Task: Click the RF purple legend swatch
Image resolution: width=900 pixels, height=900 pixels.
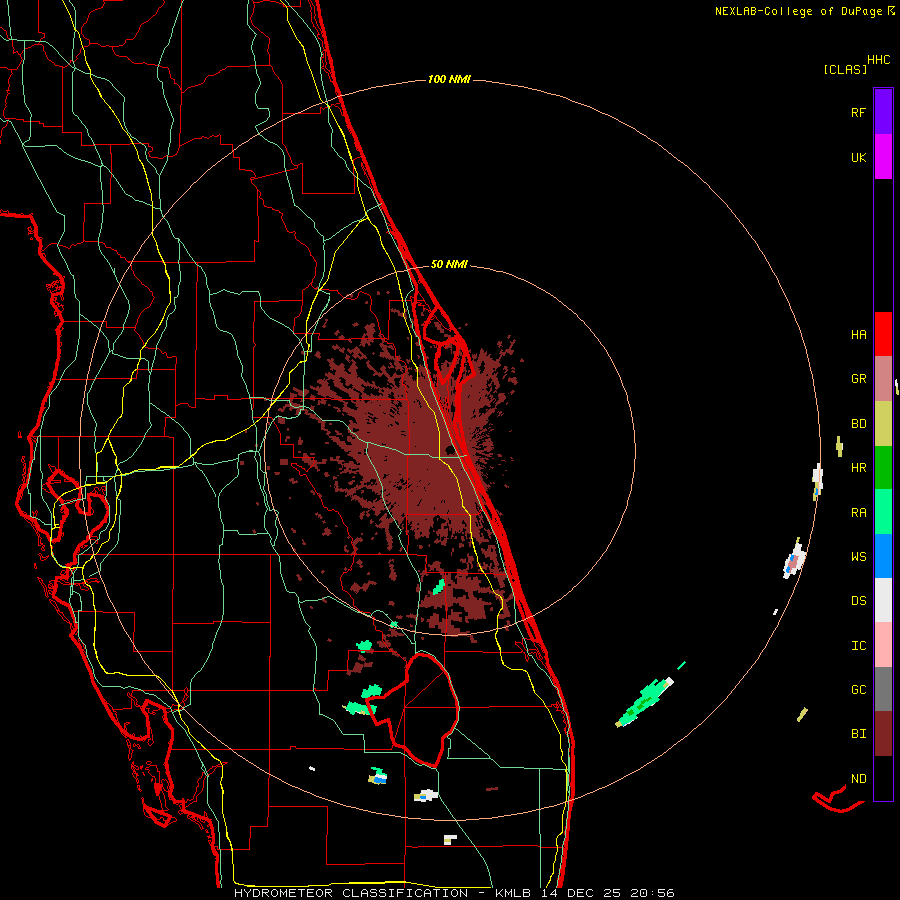Action: coord(883,112)
